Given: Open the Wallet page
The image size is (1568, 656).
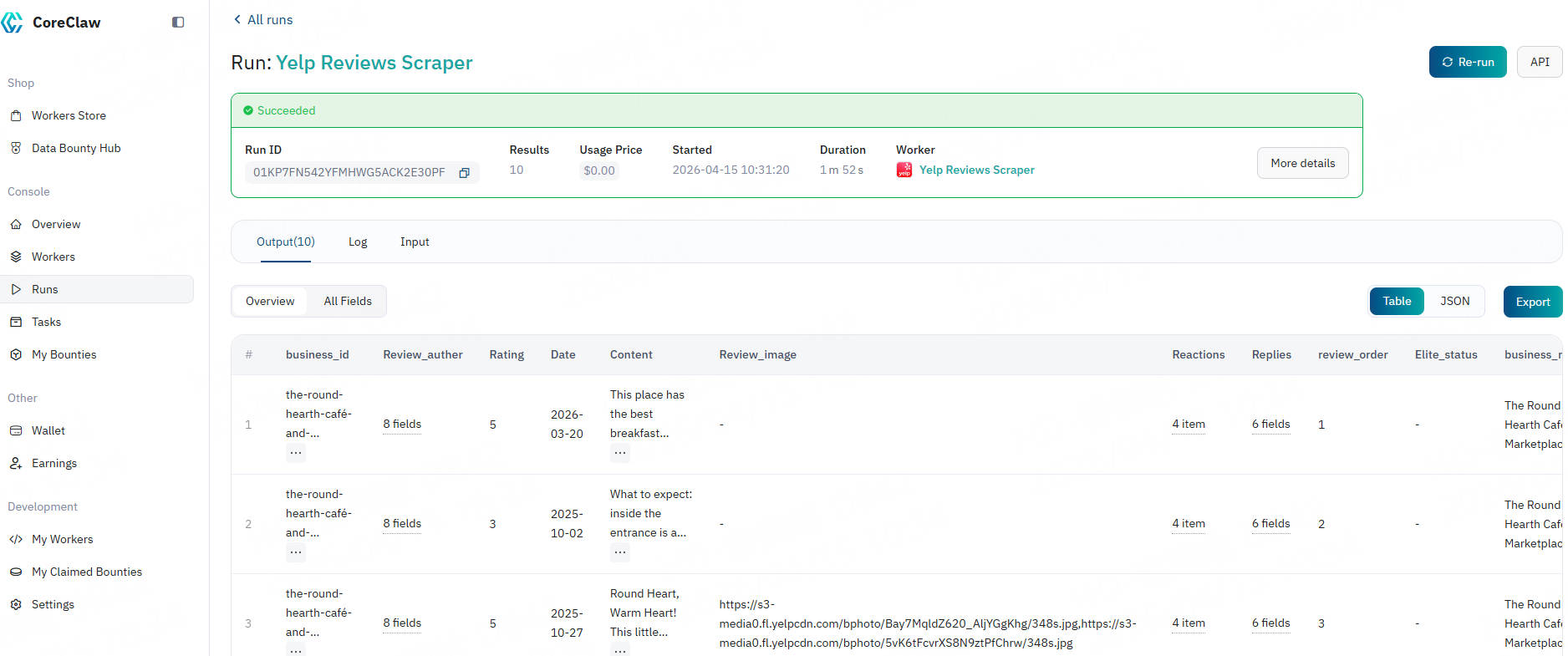Looking at the screenshot, I should [48, 430].
